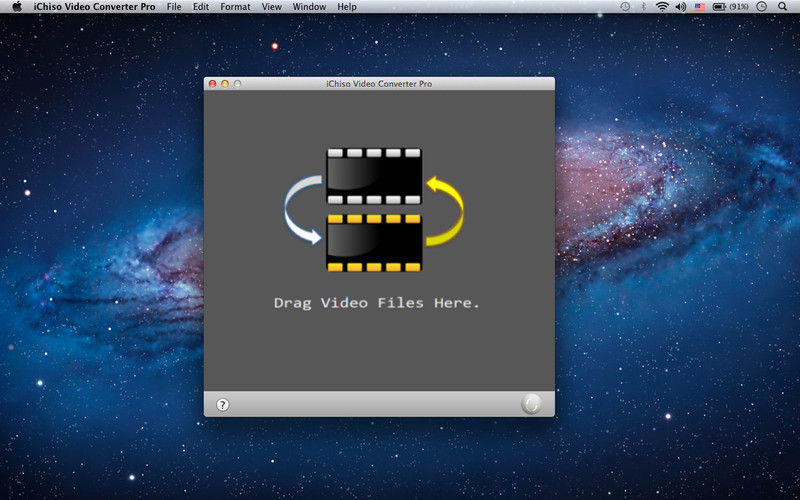This screenshot has width=800, height=500.
Task: Click the round convert button
Action: click(531, 404)
